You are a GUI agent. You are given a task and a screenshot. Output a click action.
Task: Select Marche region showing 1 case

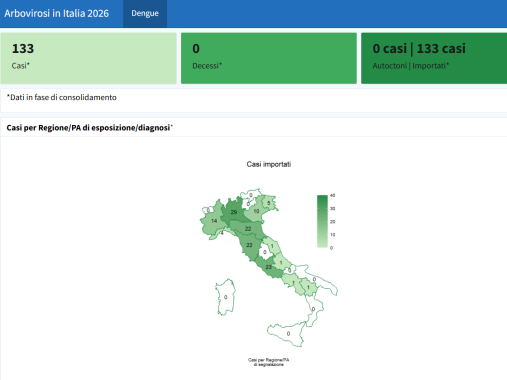coord(272,246)
